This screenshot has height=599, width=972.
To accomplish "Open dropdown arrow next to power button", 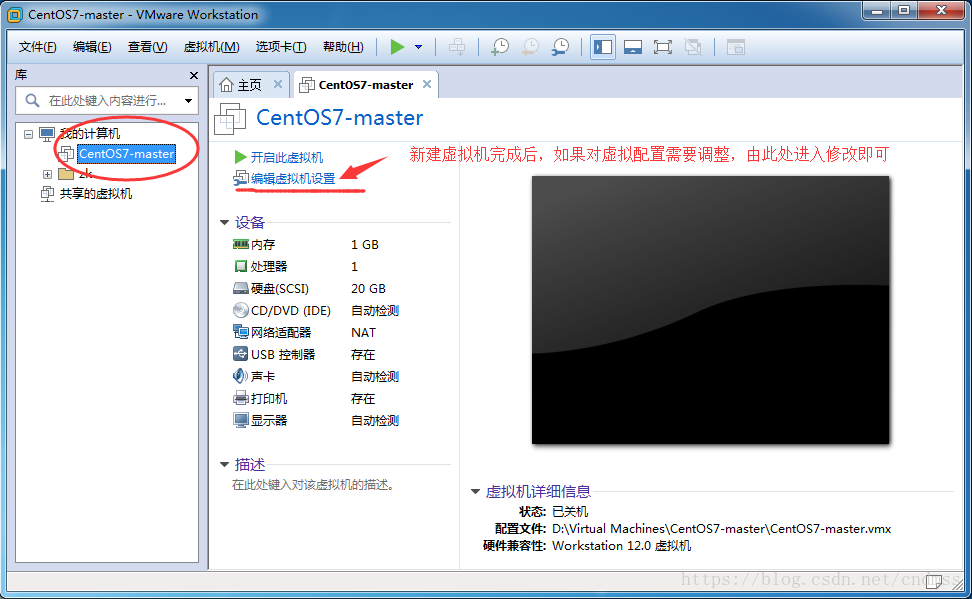I will tap(418, 46).
